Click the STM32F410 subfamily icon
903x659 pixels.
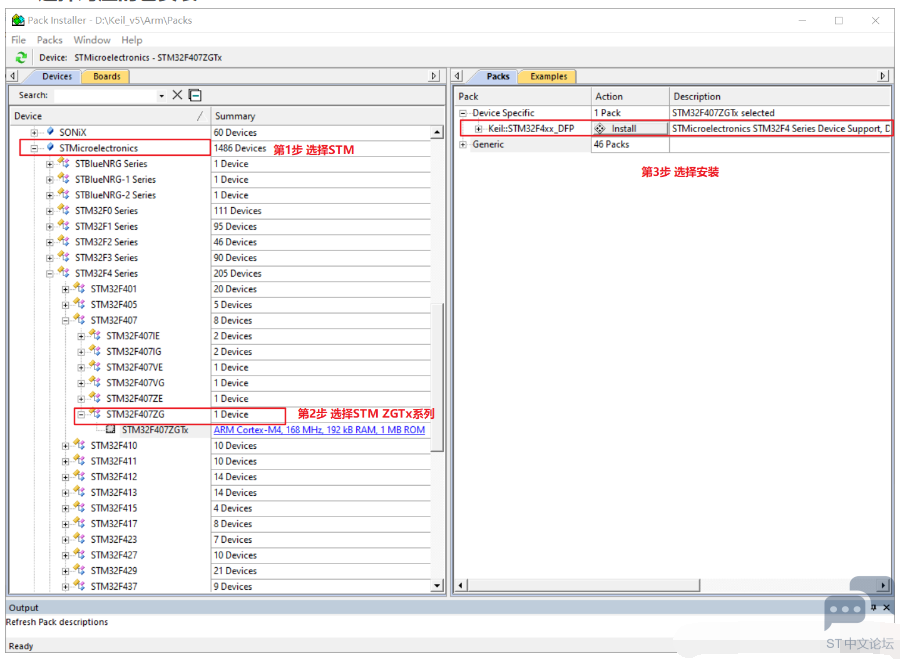coord(79,445)
